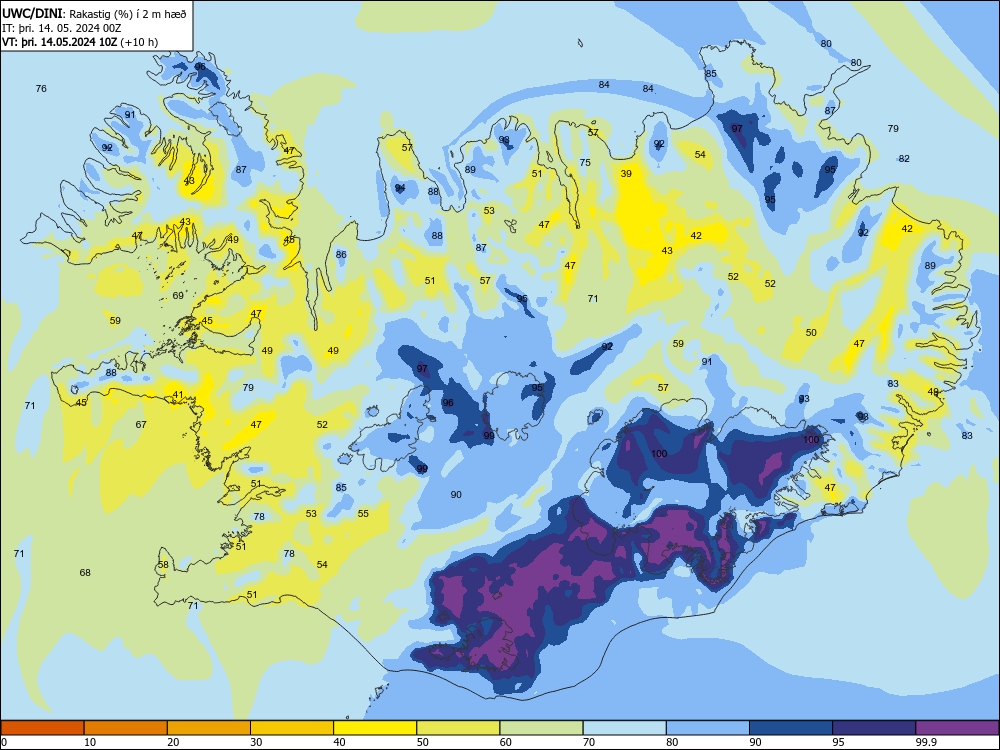The height and width of the screenshot is (750, 1000).
Task: Click the humidity value '39' on the map
Action: point(626,173)
